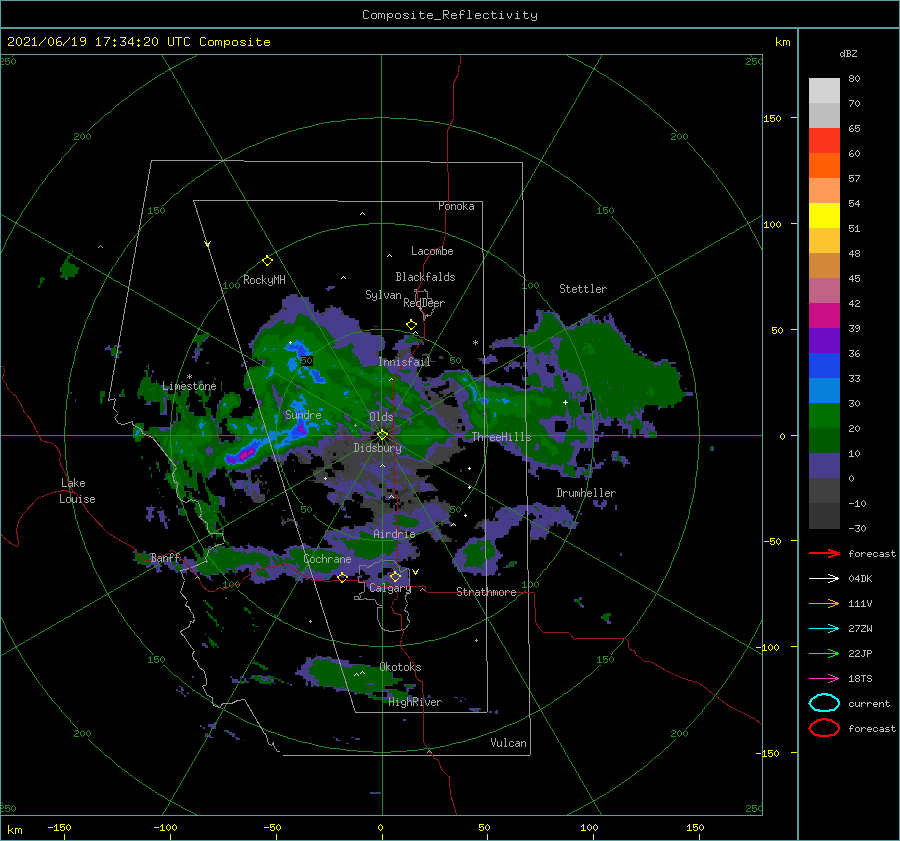The image size is (900, 841).
Task: Click the Blackfalds city label
Action: coord(425,277)
